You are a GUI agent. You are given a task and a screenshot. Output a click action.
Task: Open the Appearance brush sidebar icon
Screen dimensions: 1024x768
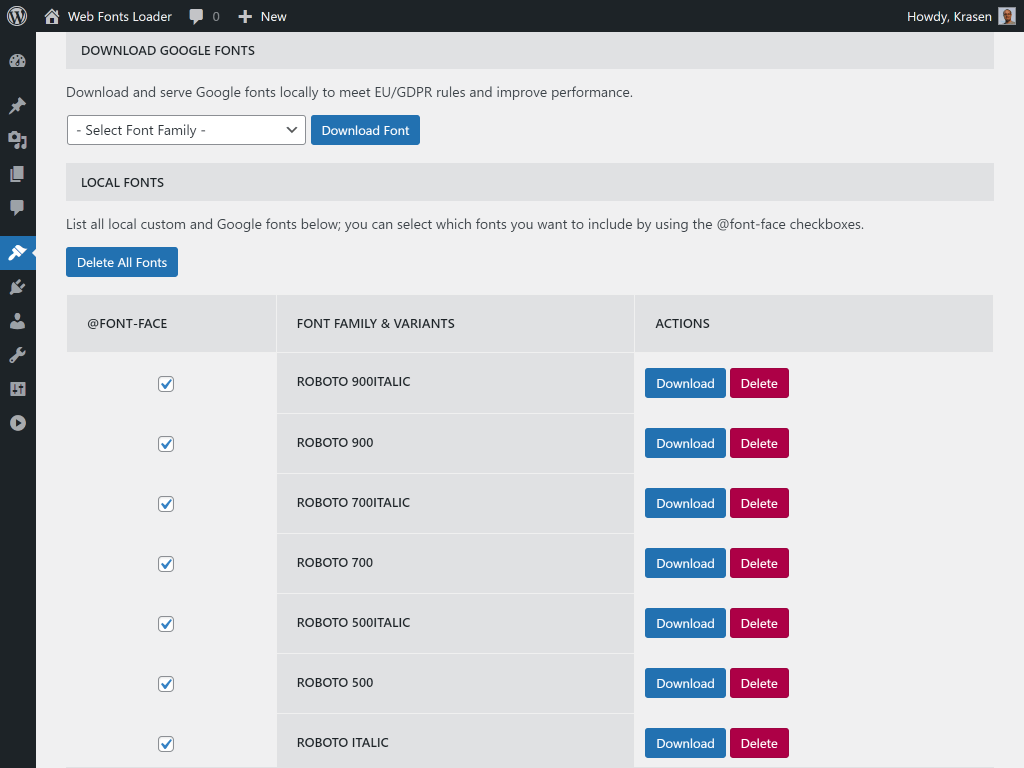pyautogui.click(x=18, y=253)
